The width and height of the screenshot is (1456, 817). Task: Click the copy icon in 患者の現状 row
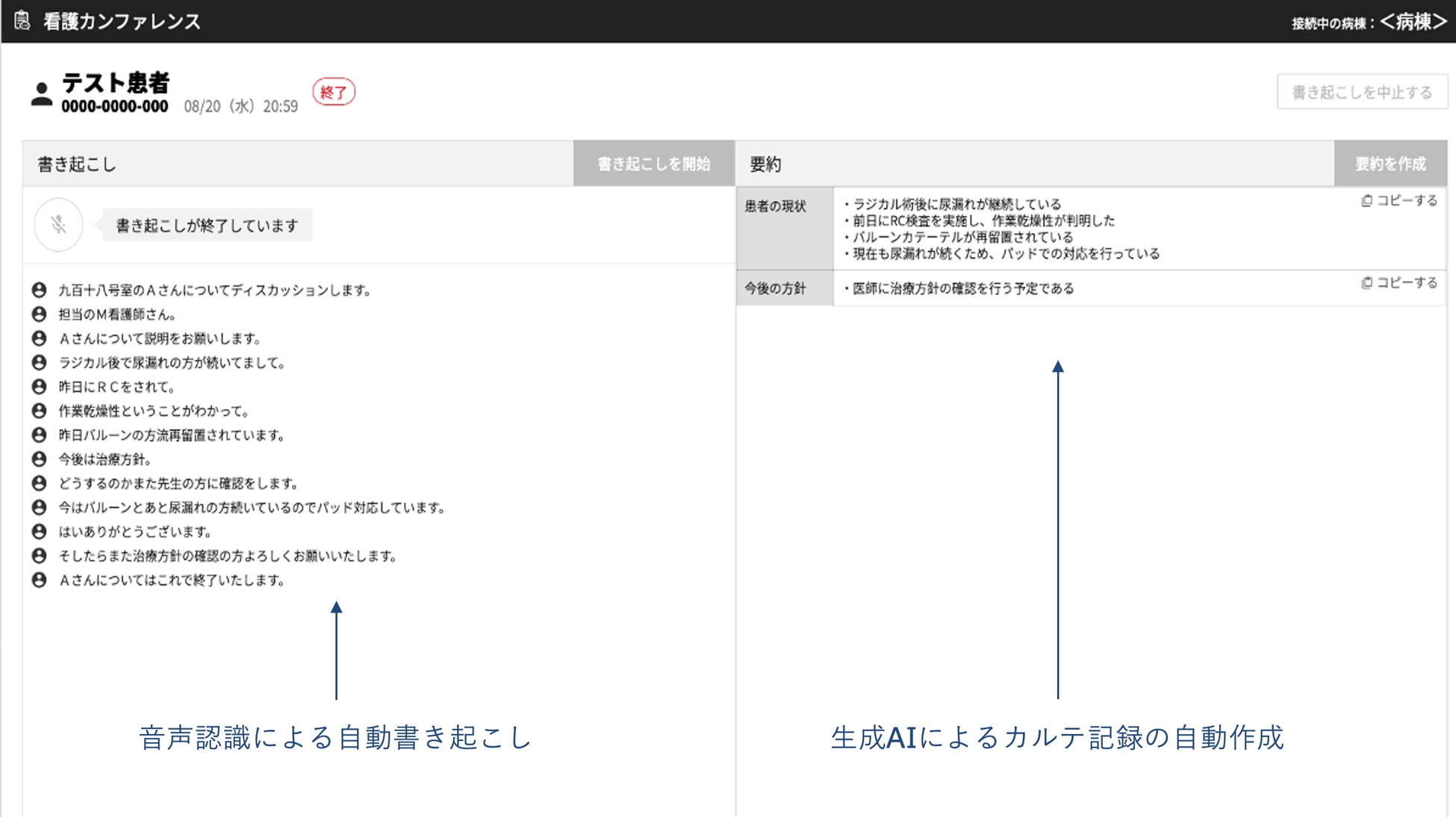(1366, 201)
